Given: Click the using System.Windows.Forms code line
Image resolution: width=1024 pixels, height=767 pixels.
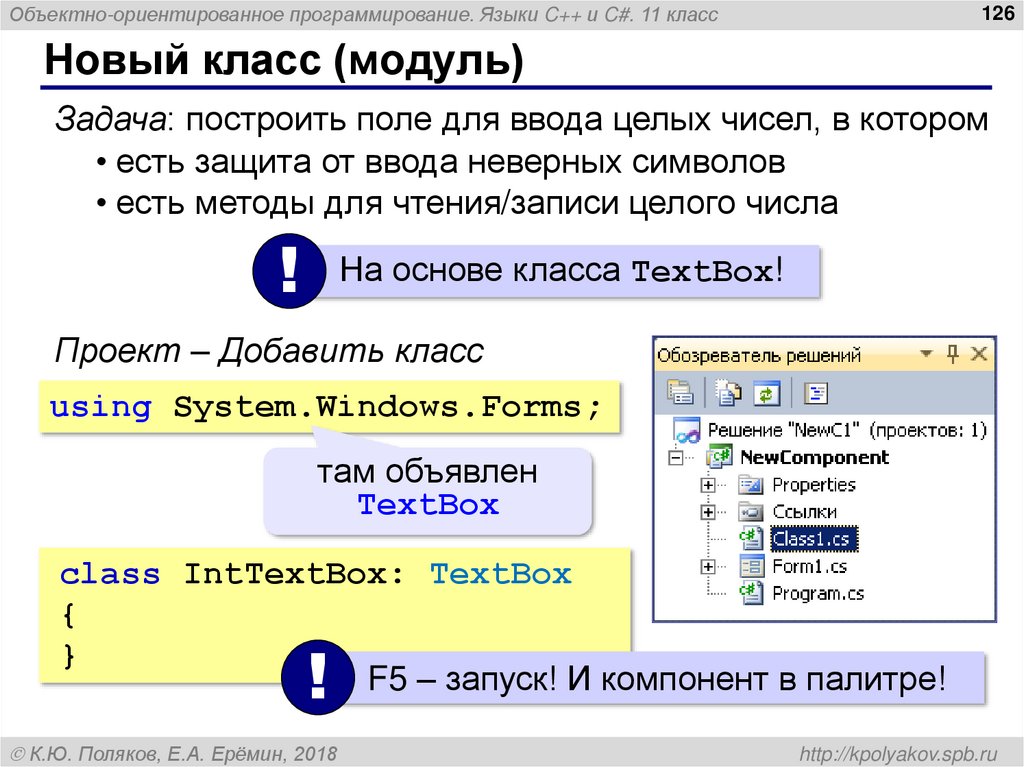Looking at the screenshot, I should coord(329,408).
